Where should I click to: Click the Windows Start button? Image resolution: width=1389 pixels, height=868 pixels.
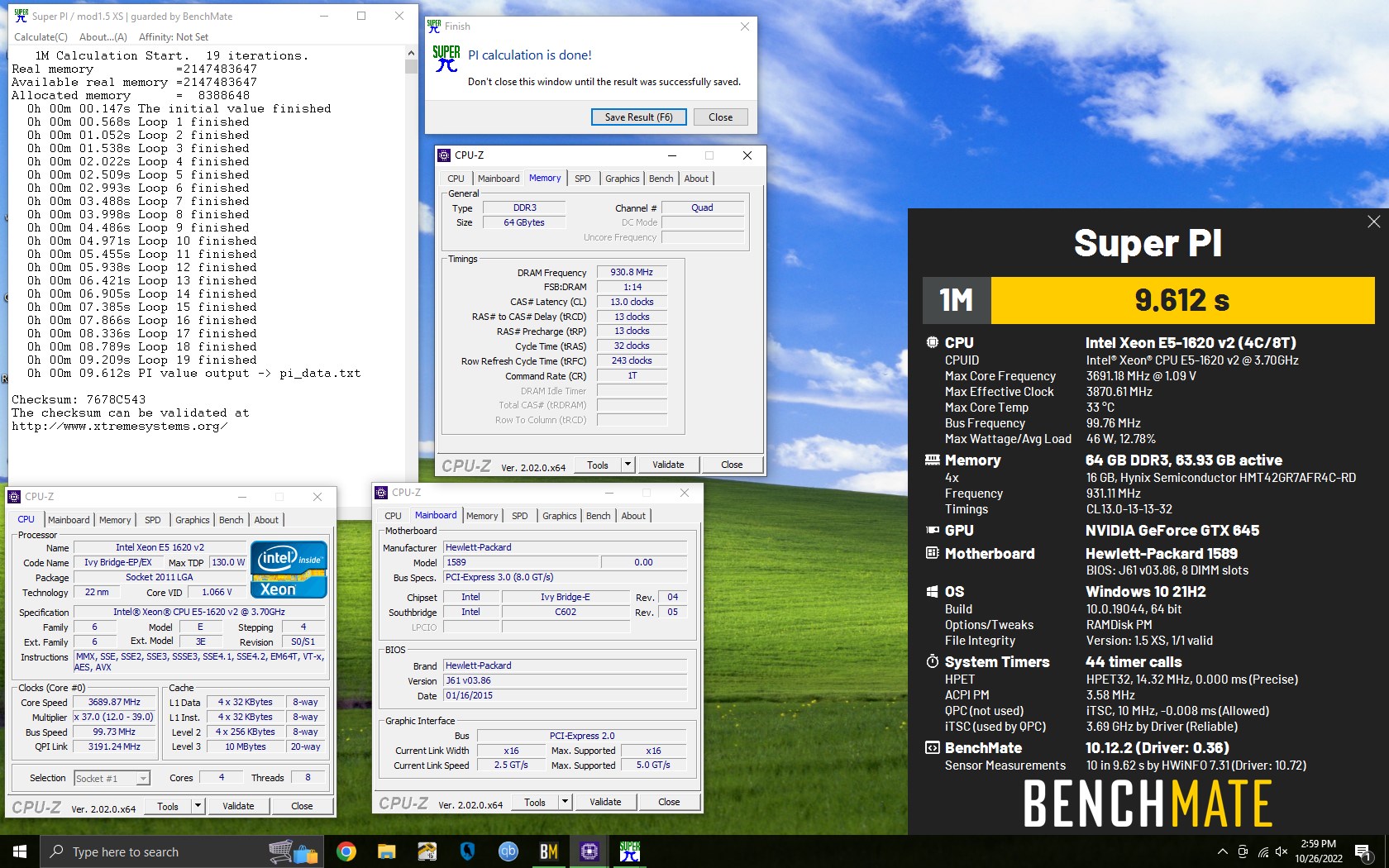[x=20, y=851]
